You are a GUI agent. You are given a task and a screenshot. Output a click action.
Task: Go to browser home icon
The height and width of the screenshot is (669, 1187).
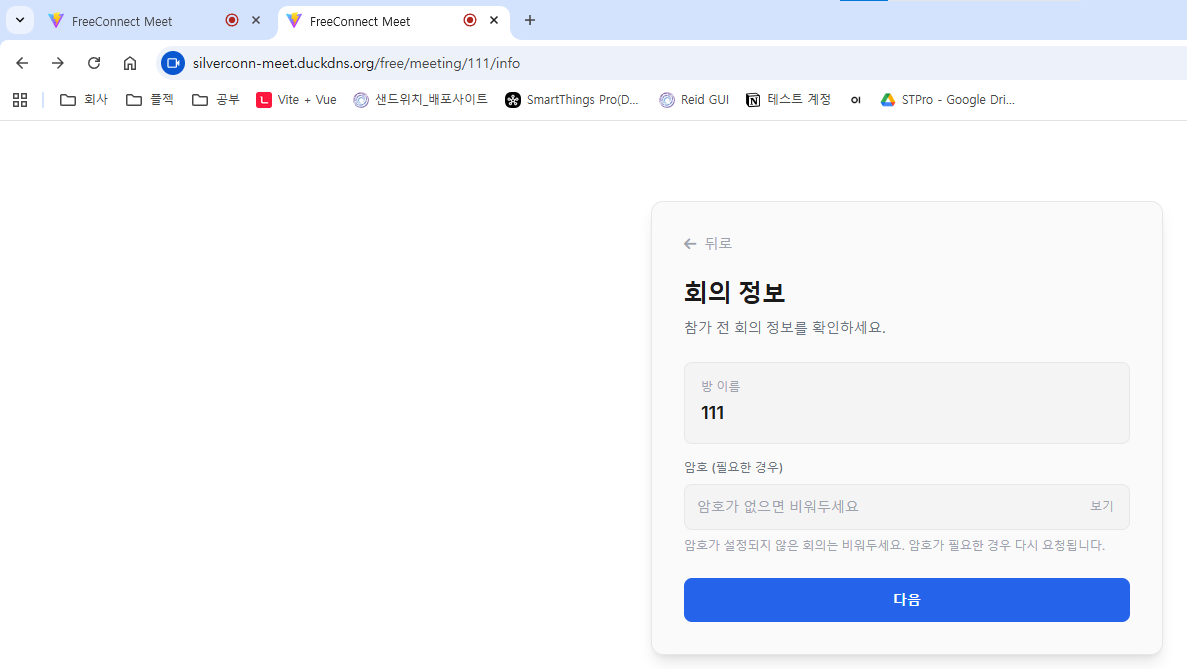[x=130, y=63]
